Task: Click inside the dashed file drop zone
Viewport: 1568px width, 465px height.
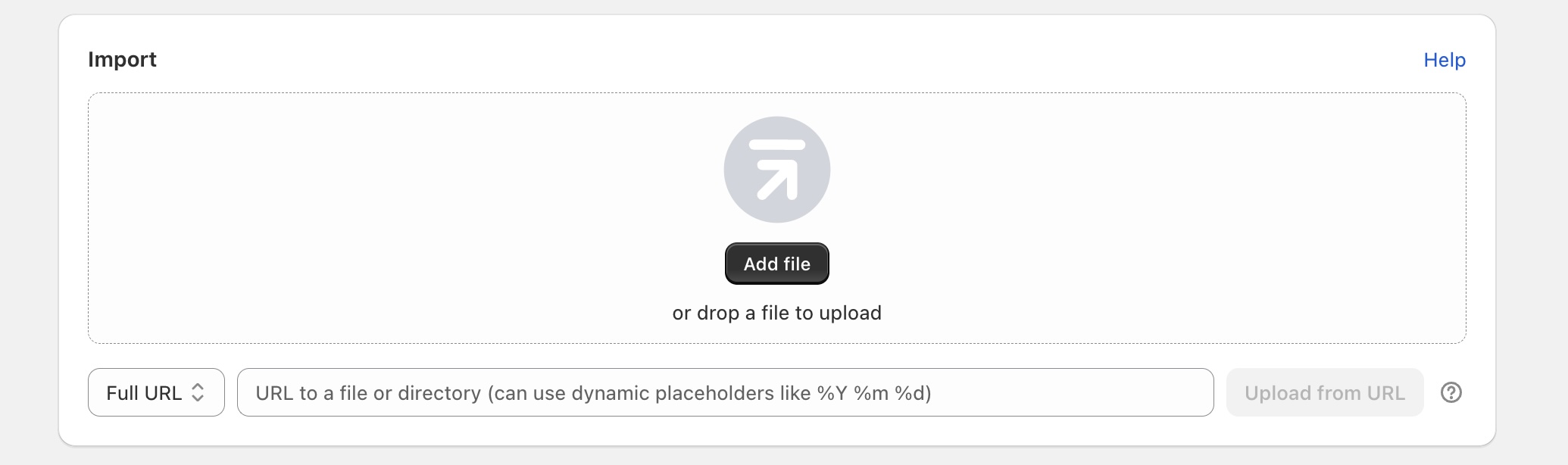Action: pos(379,220)
